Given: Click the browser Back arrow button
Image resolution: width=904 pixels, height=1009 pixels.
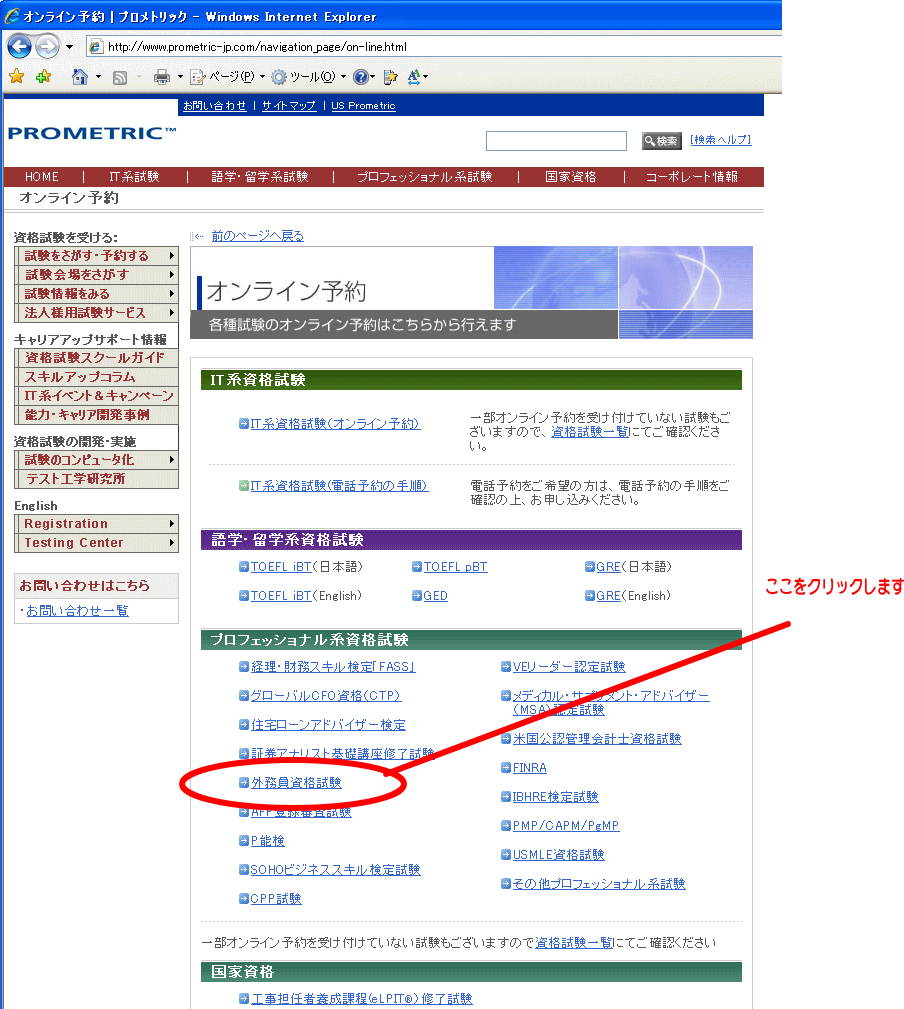Looking at the screenshot, I should pos(19,46).
